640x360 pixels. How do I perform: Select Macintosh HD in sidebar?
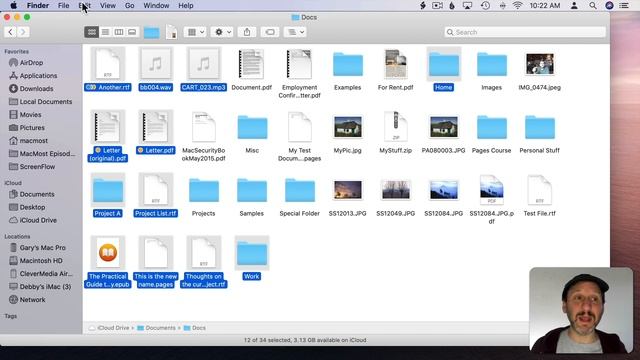41,260
